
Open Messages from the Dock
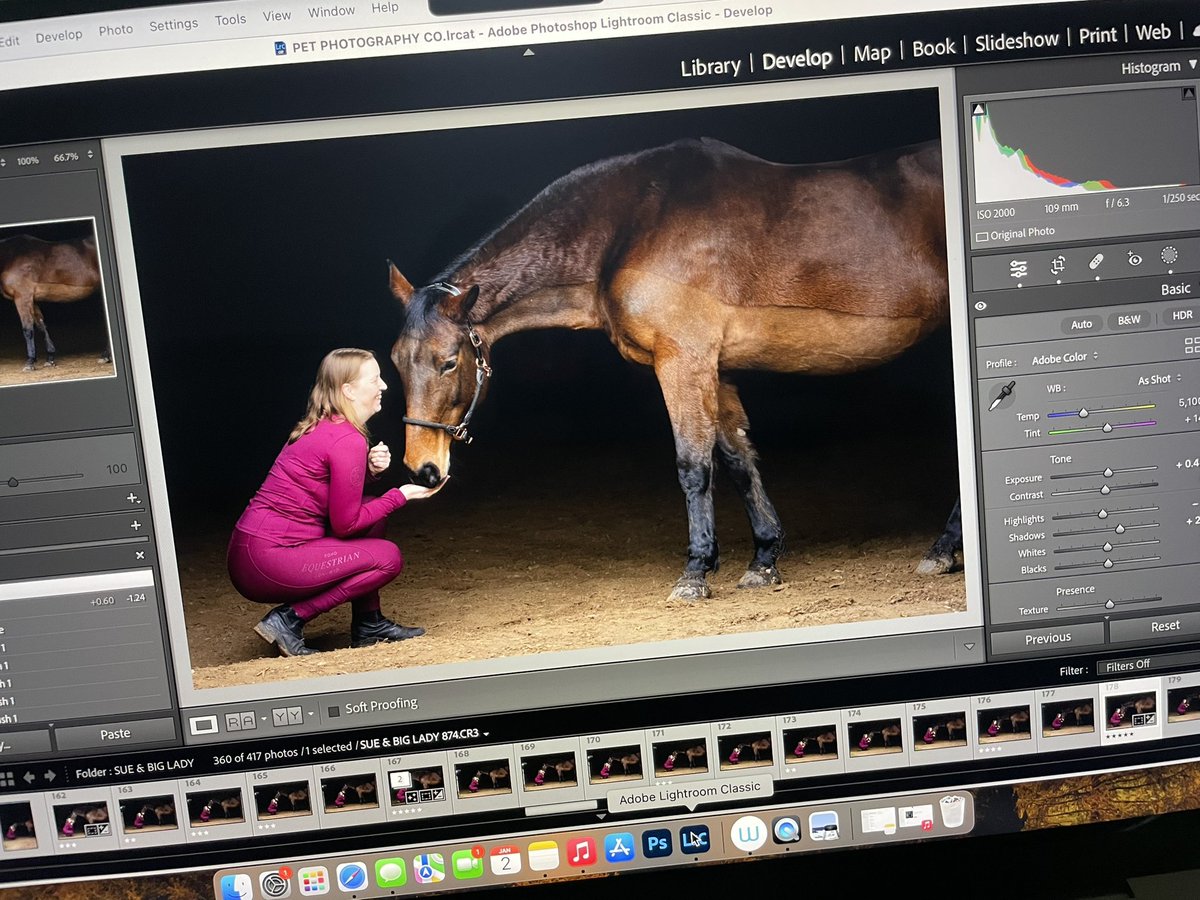click(390, 871)
